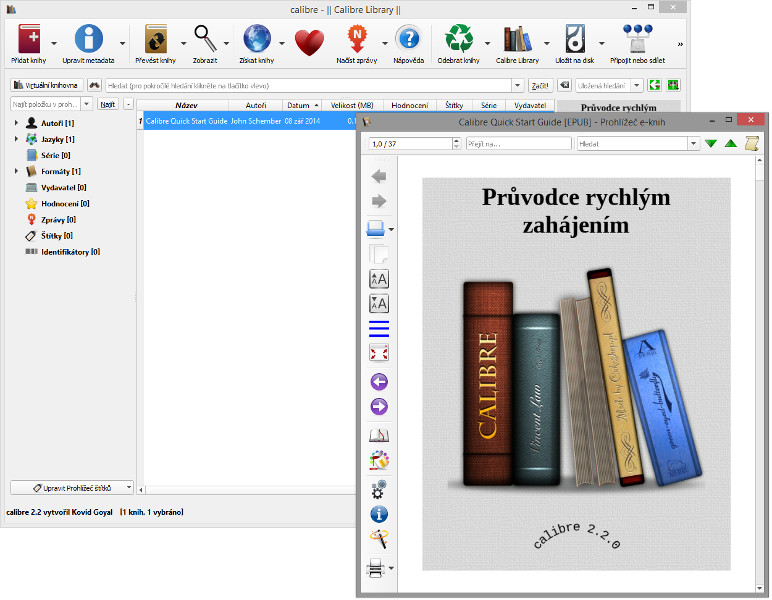Show book metadata via blue info icon

379,514
